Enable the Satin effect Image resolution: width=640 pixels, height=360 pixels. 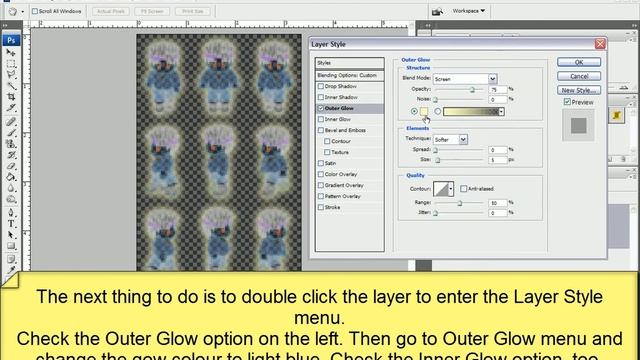321,163
